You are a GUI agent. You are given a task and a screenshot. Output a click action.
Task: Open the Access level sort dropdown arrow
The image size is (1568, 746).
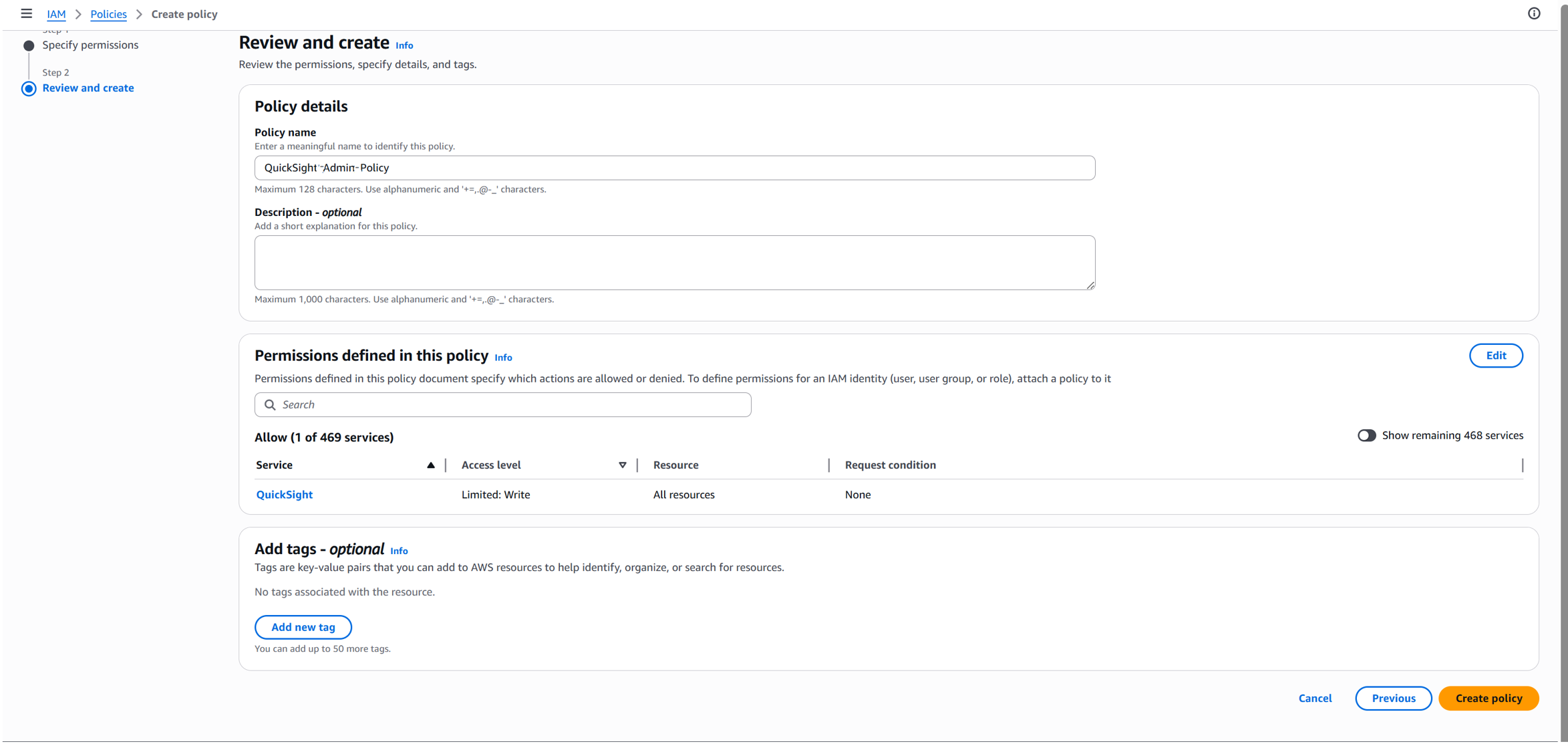coord(622,465)
